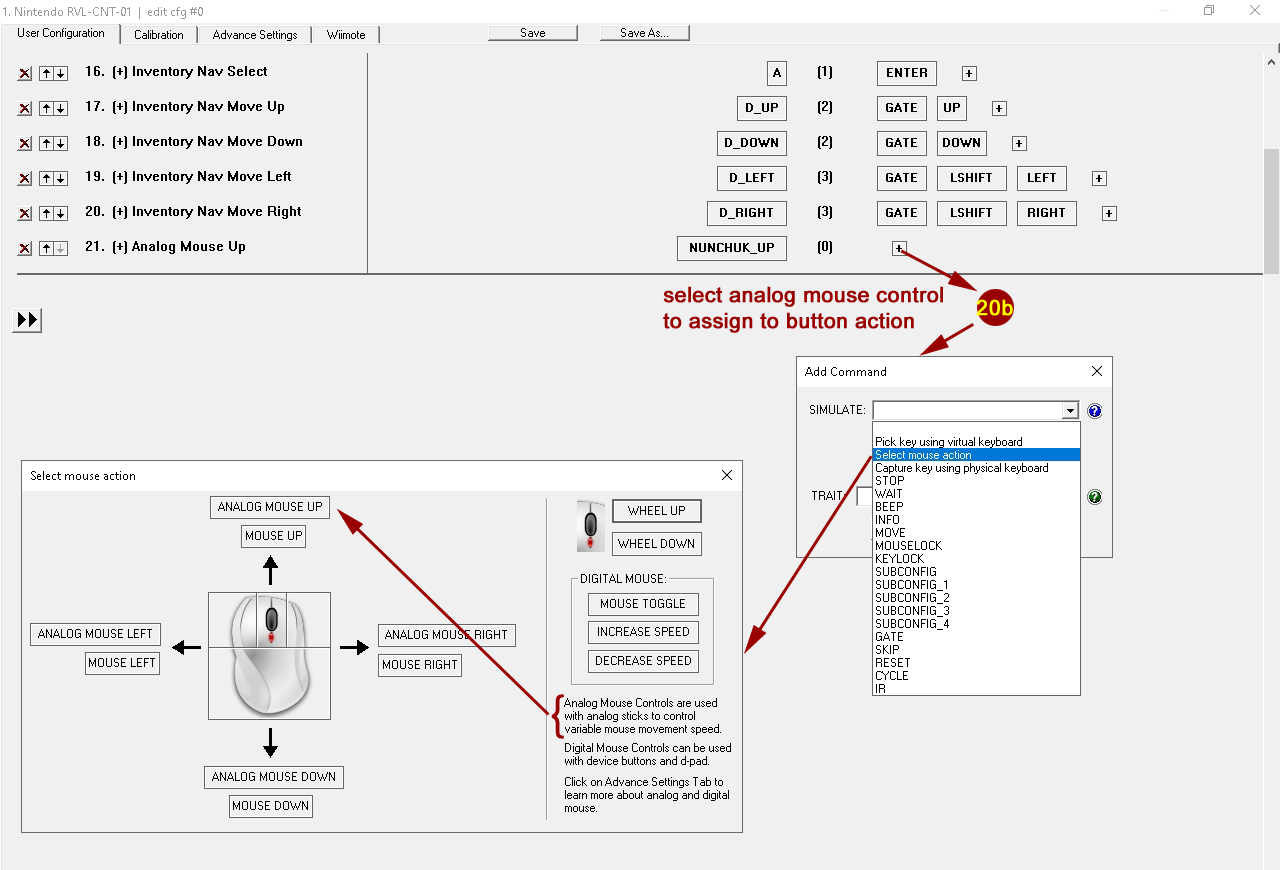Viewport: 1280px width, 870px height.
Task: Click the vertical scrollbar thumb of the list
Action: coord(1271,210)
